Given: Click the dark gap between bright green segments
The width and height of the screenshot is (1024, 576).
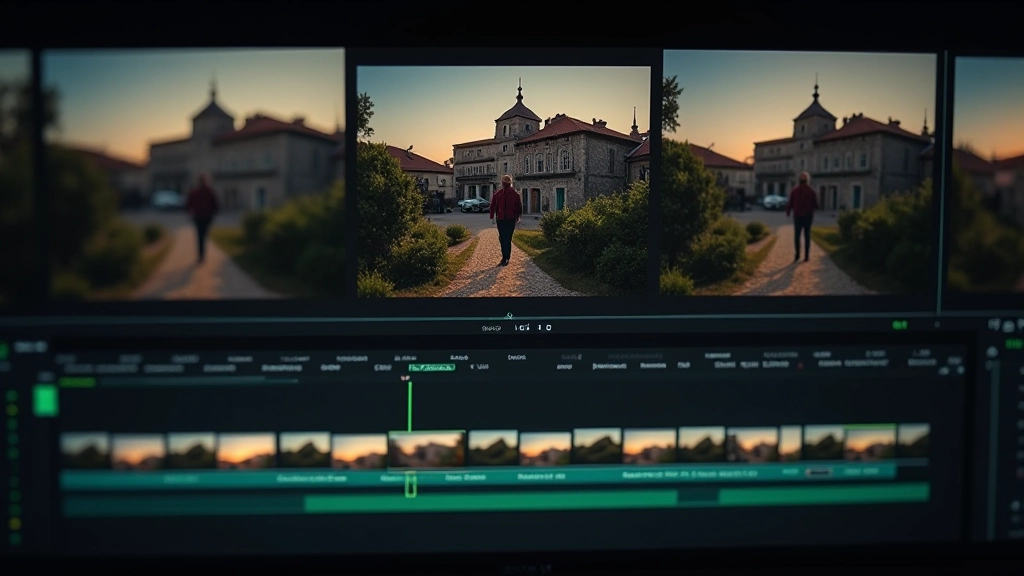Looking at the screenshot, I should tap(697, 496).
